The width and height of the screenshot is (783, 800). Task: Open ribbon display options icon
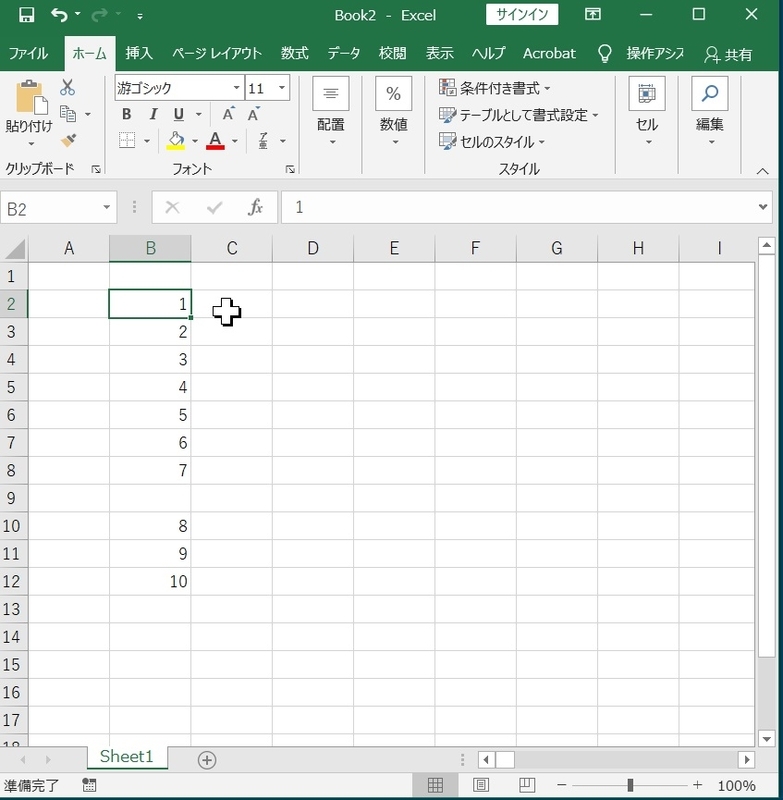(592, 14)
